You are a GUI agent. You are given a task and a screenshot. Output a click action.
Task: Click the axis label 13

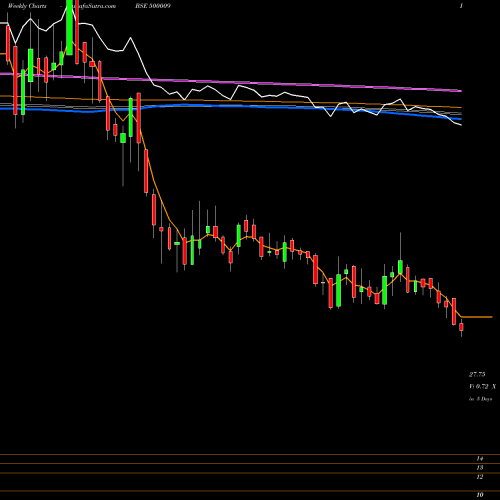[480, 468]
